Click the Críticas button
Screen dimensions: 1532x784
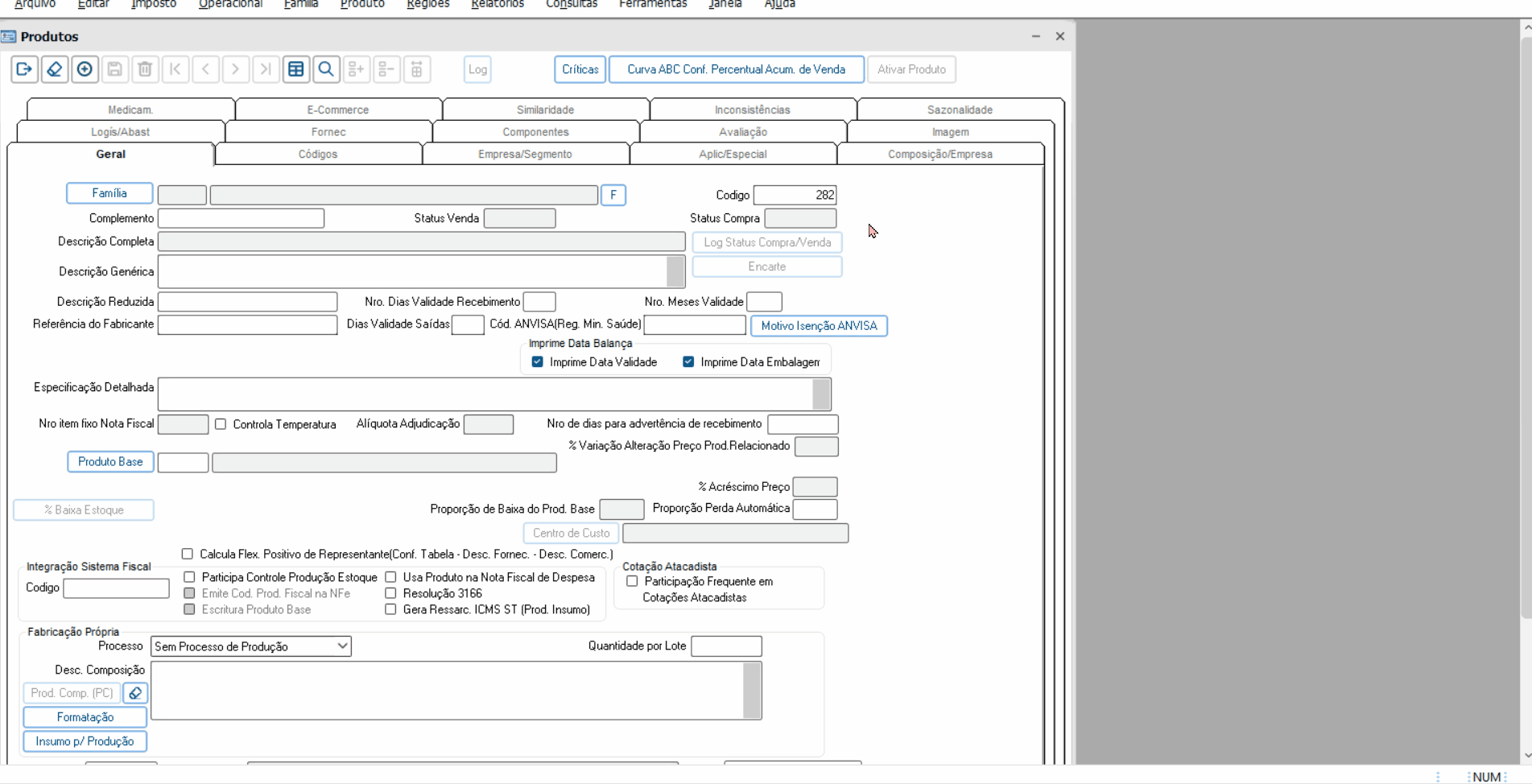580,69
